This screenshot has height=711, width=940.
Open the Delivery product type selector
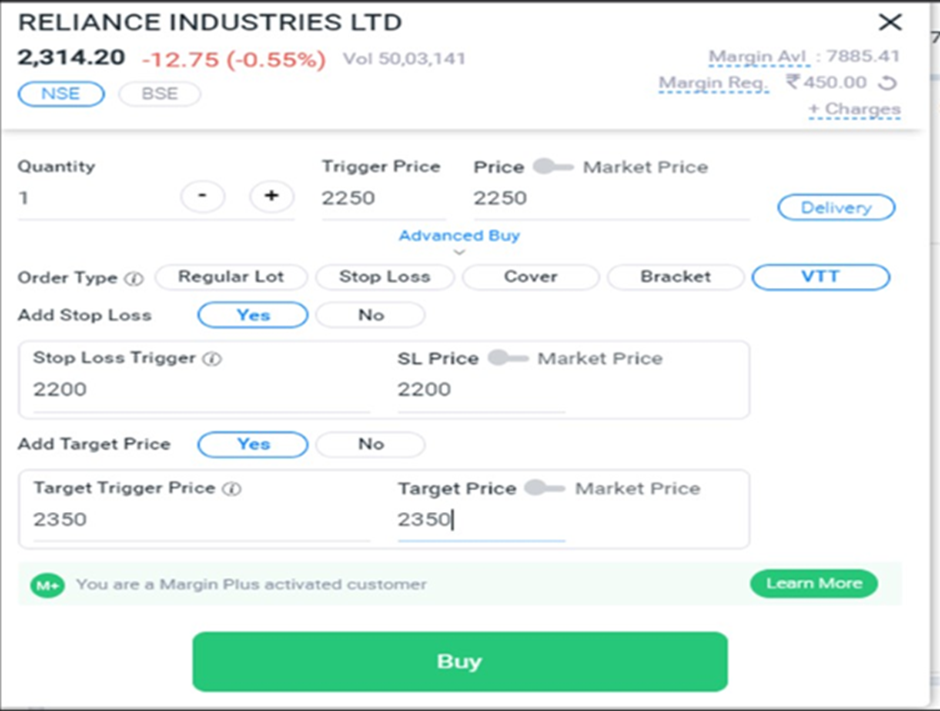[836, 207]
